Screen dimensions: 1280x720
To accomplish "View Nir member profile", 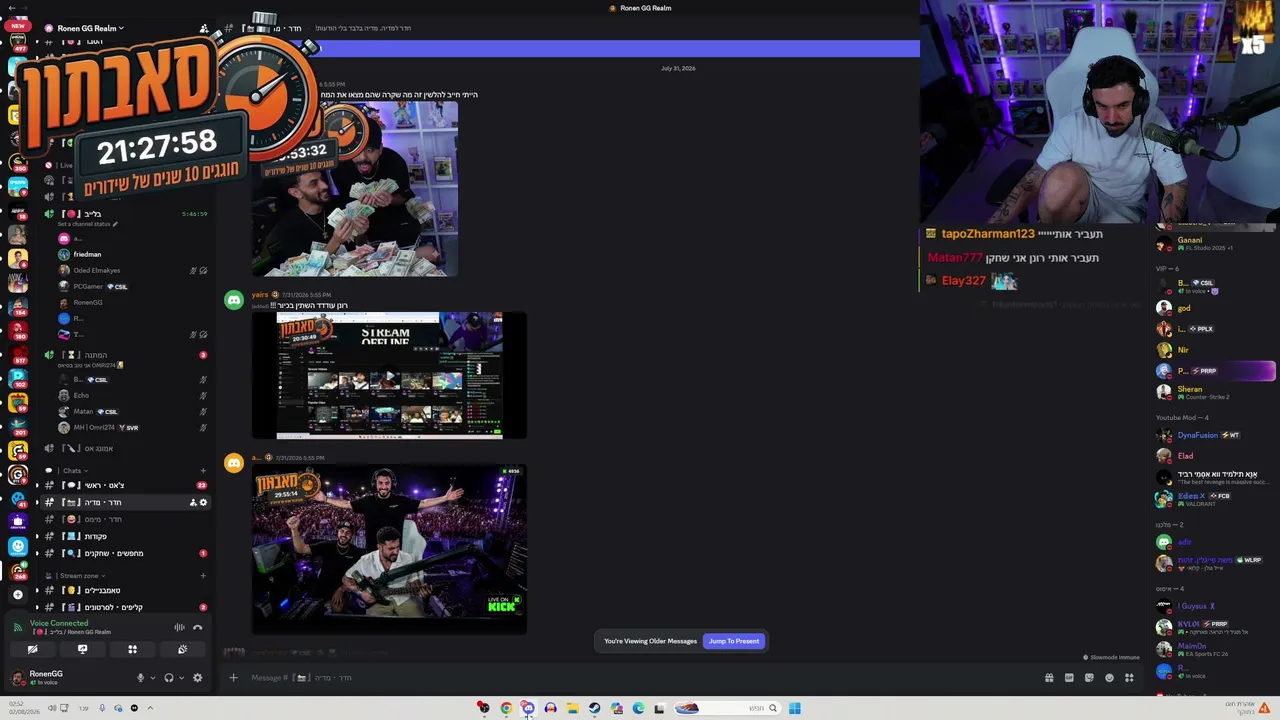I will [1183, 350].
